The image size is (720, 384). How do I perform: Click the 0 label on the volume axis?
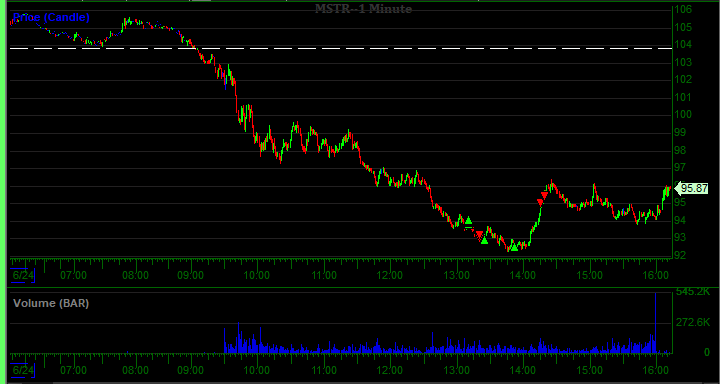(708, 352)
